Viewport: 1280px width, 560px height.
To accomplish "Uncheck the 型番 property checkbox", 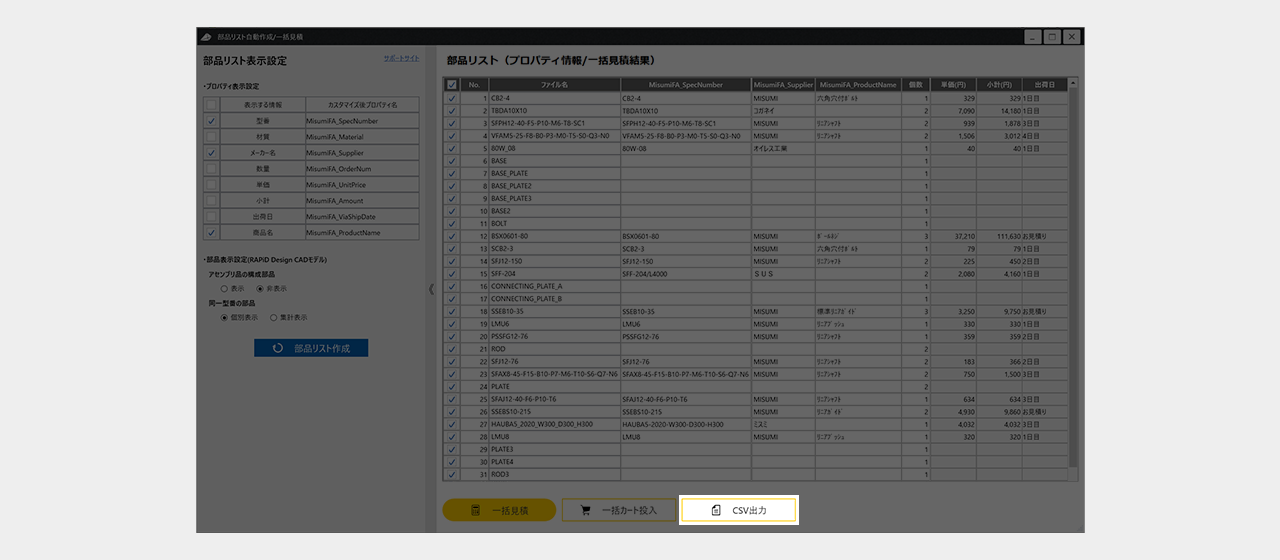I will [x=211, y=121].
